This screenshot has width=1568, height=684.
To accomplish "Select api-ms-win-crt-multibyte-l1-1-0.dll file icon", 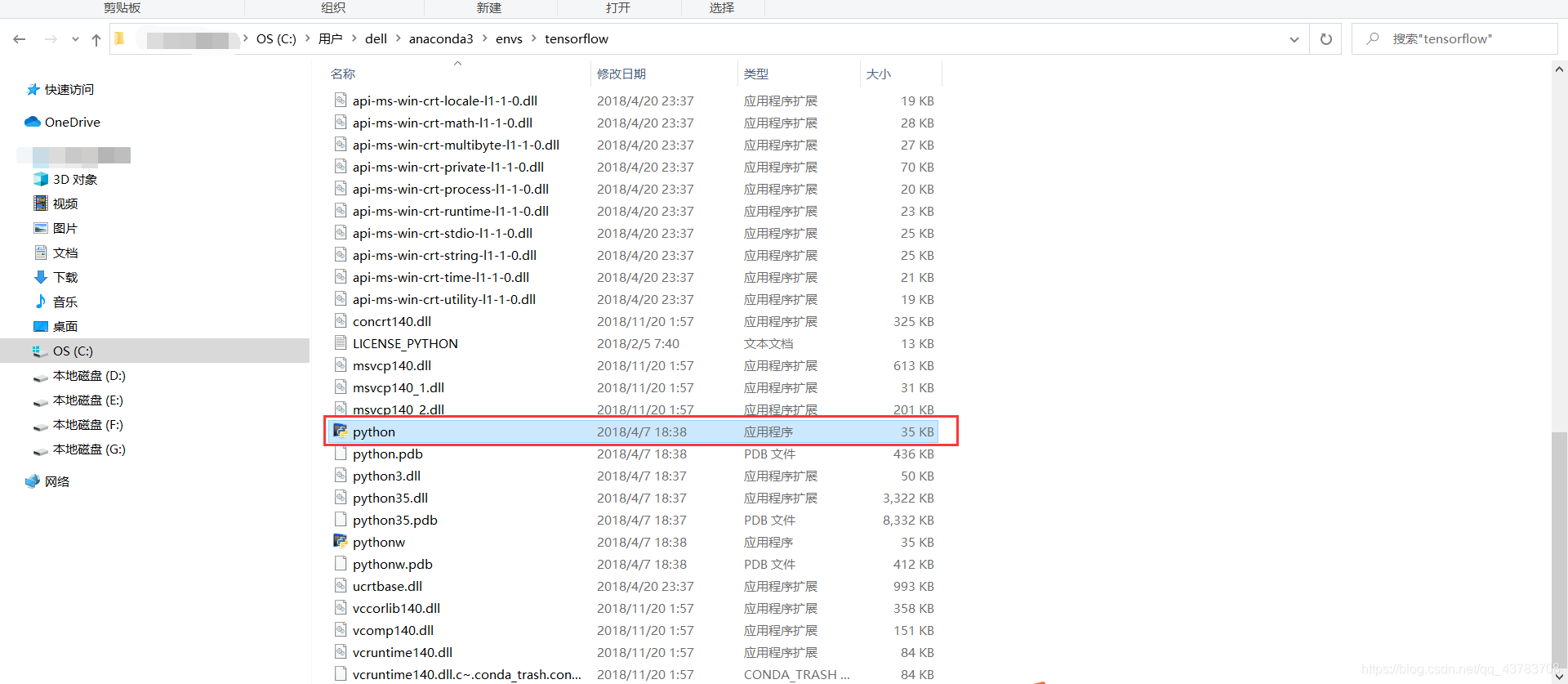I will pos(341,144).
